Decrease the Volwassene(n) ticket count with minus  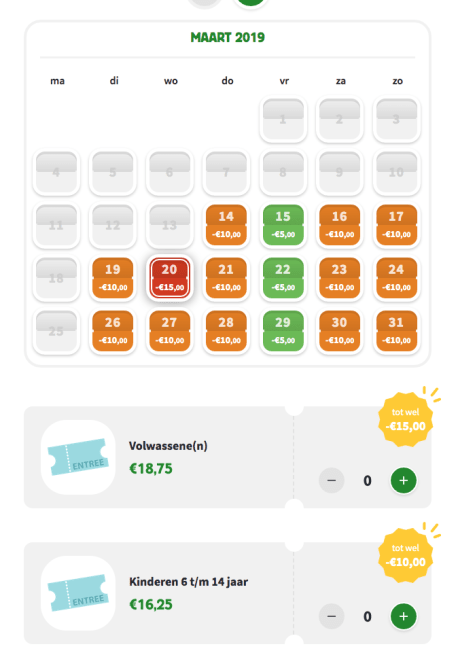(x=331, y=480)
